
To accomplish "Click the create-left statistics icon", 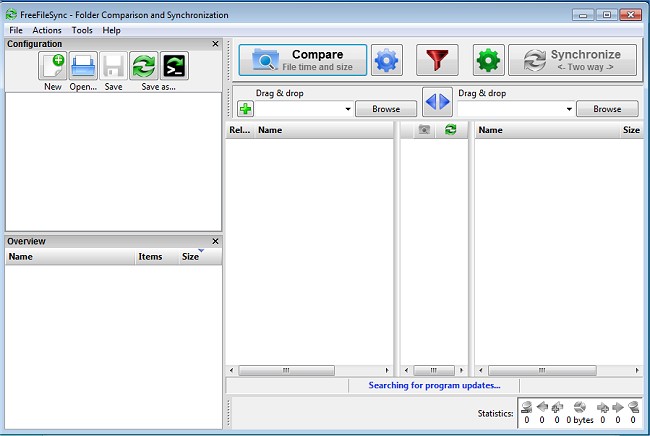I will 557,407.
